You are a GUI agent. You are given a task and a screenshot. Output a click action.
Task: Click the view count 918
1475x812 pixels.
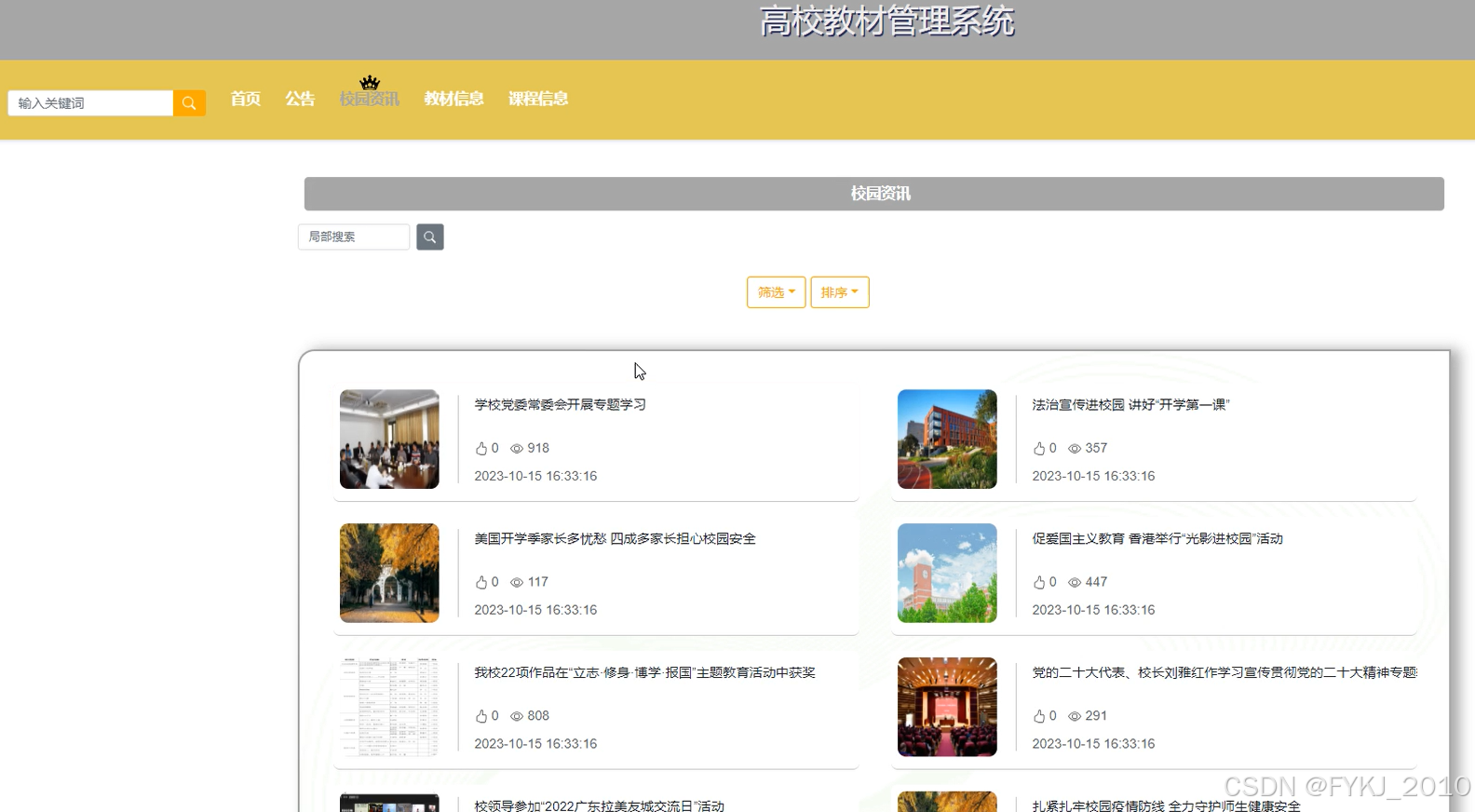tap(538, 448)
